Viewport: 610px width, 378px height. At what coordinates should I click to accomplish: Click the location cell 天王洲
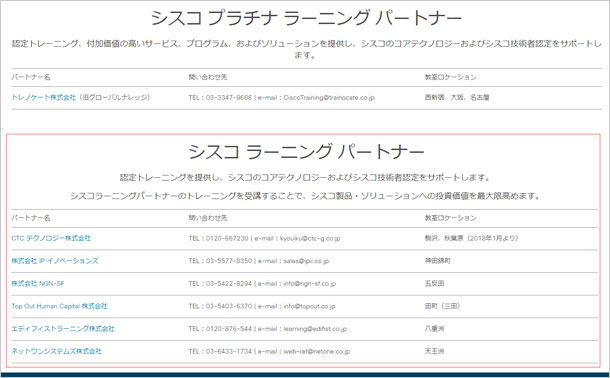[434, 351]
